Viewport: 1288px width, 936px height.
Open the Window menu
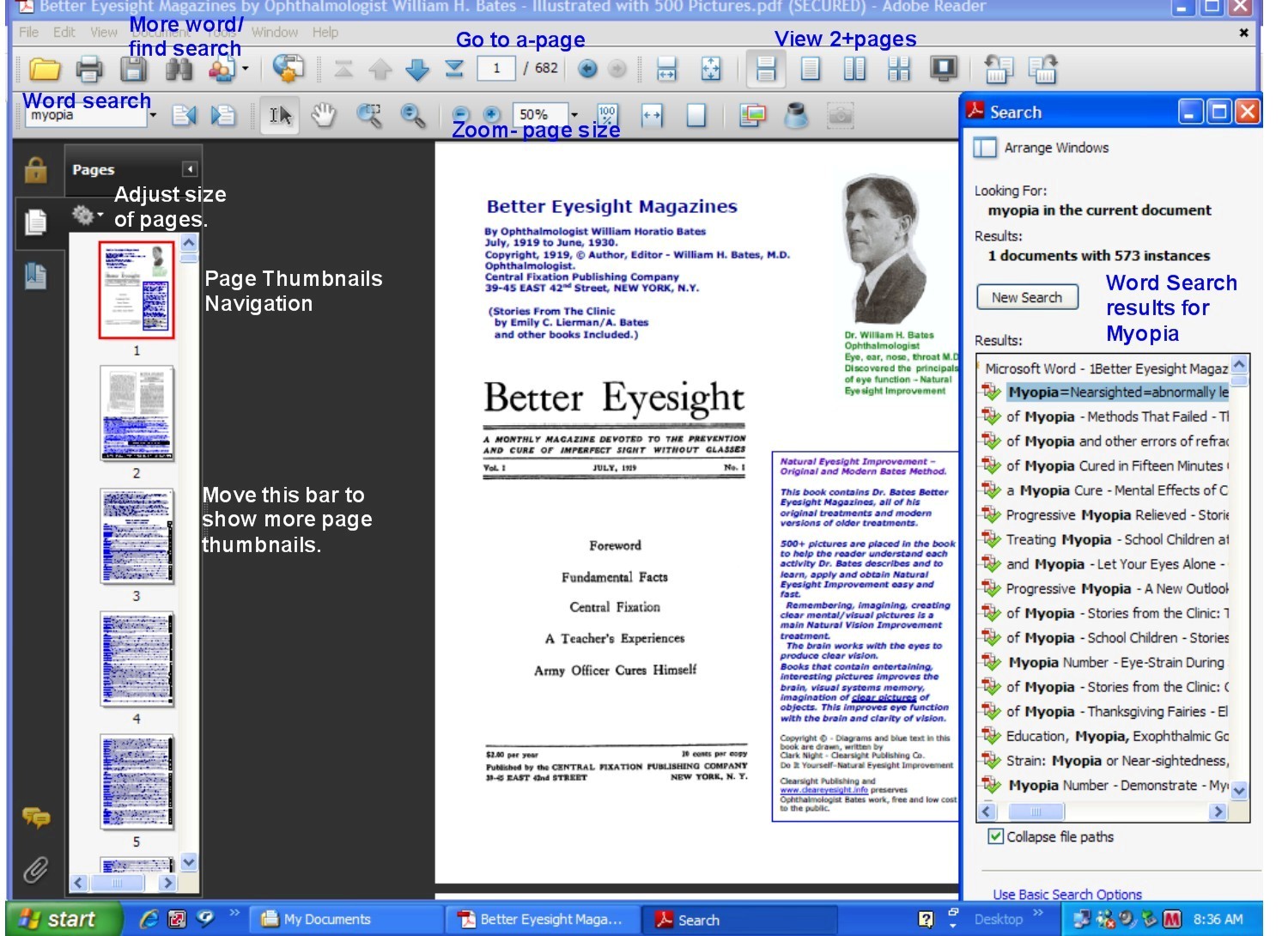coord(275,33)
